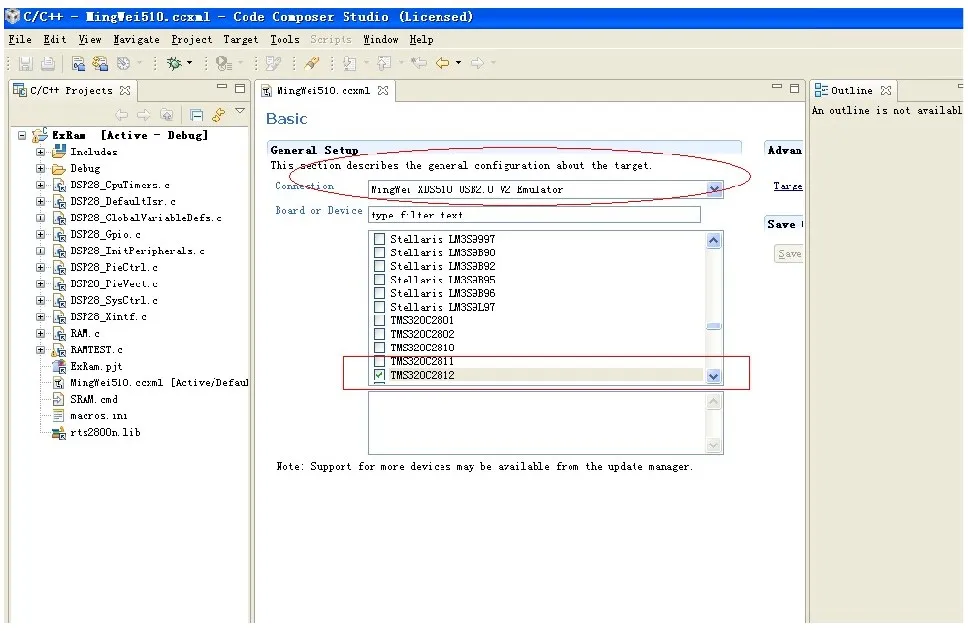Click the Save disk icon in toolbar
Screen dimensions: 968x631
(25, 63)
